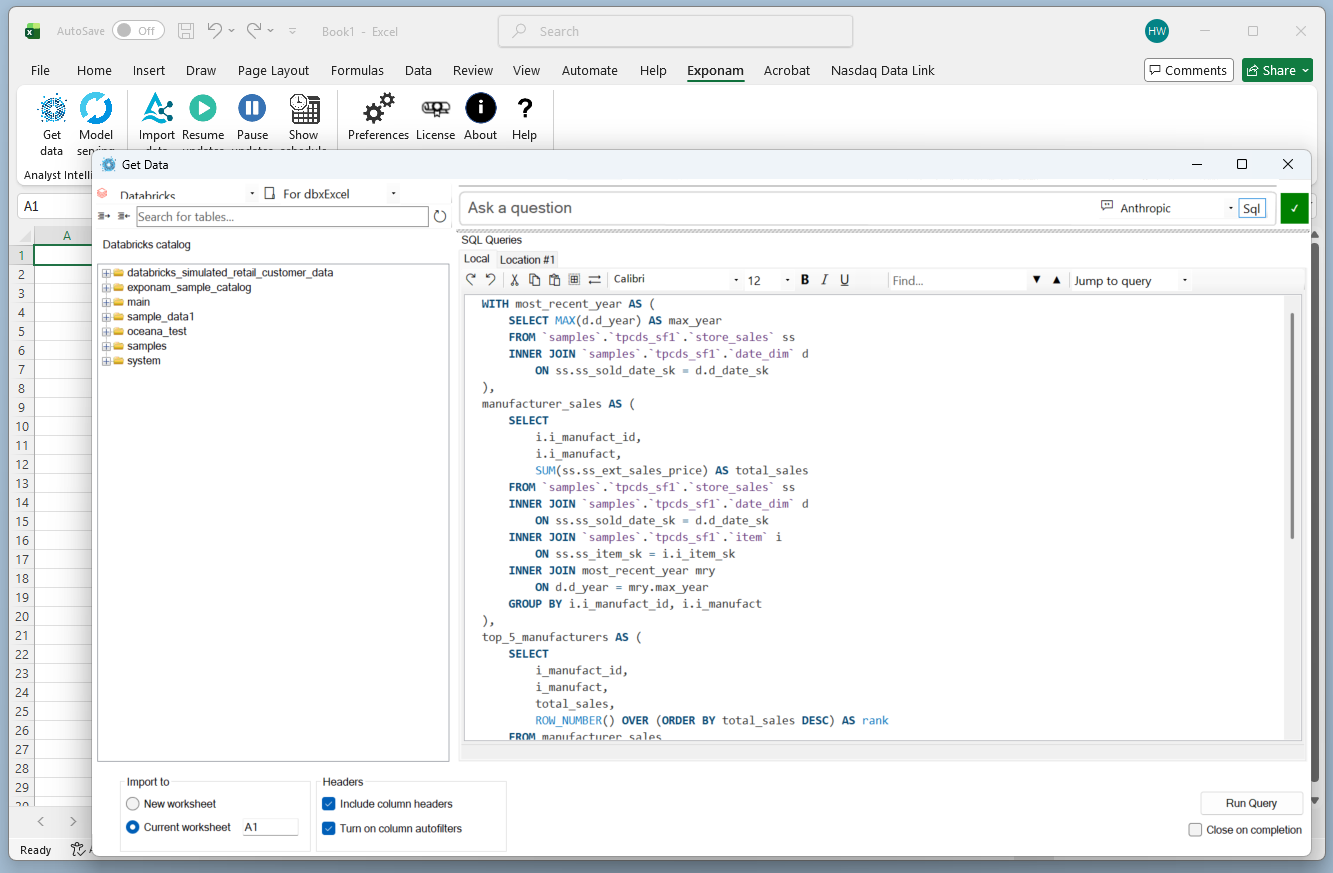
Task: Click the redo icon in SQL toolbar
Action: coord(471,280)
